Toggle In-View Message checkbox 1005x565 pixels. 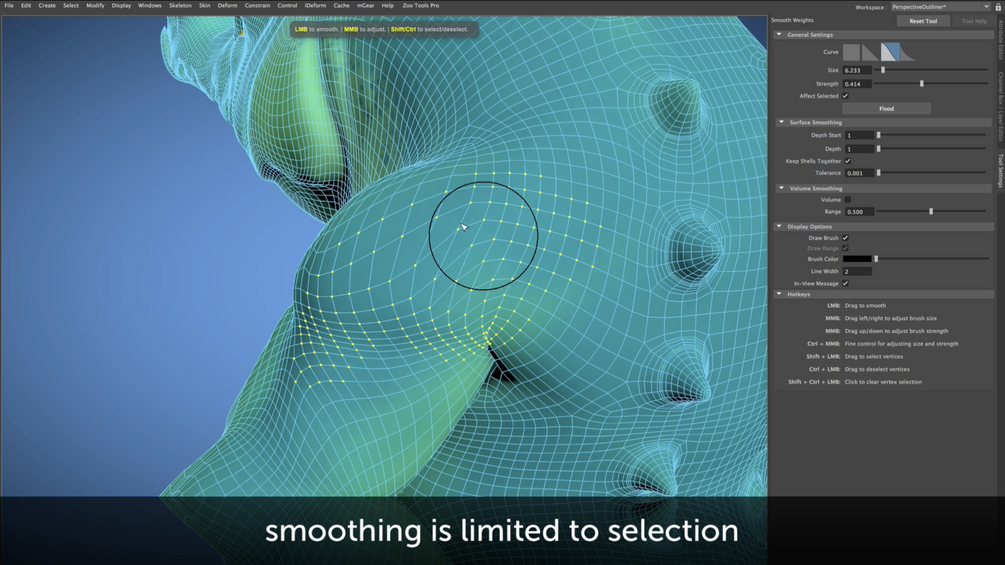845,283
